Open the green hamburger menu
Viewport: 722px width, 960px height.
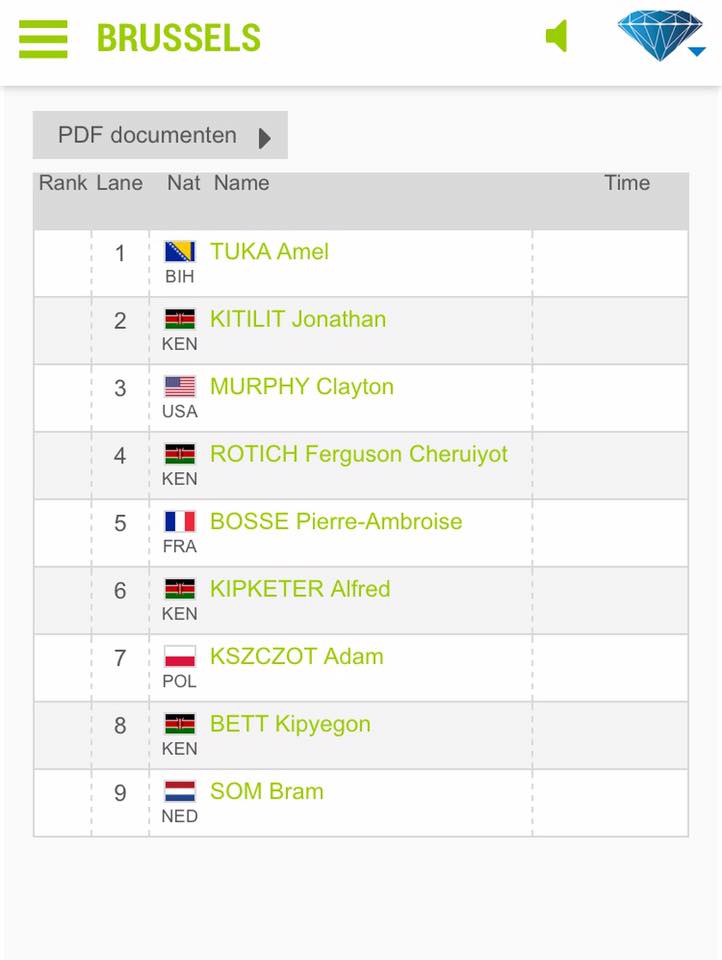click(x=43, y=39)
